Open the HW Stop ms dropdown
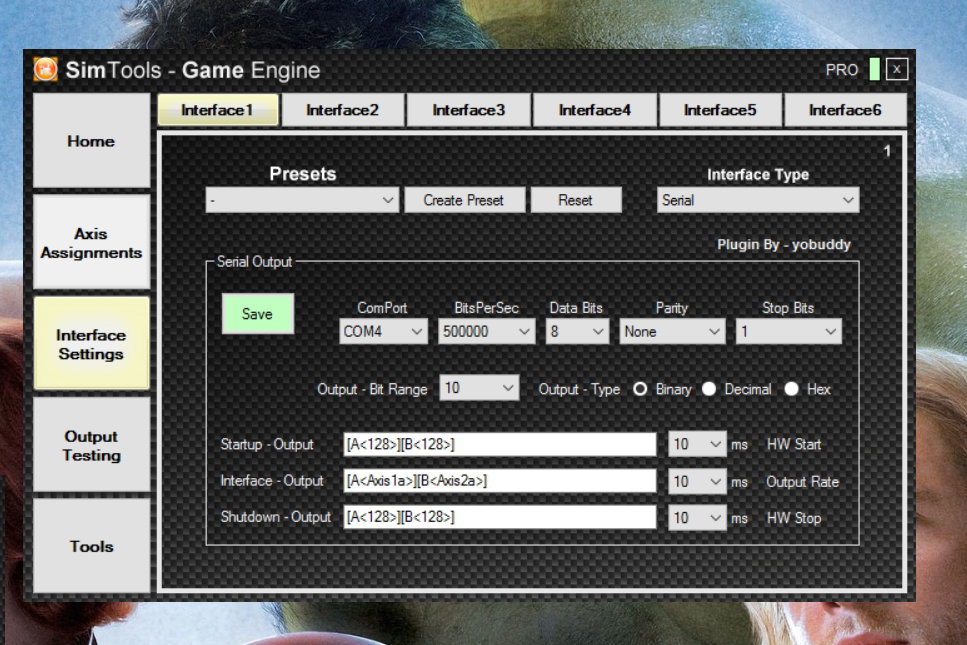The image size is (967, 645). pyautogui.click(x=697, y=517)
